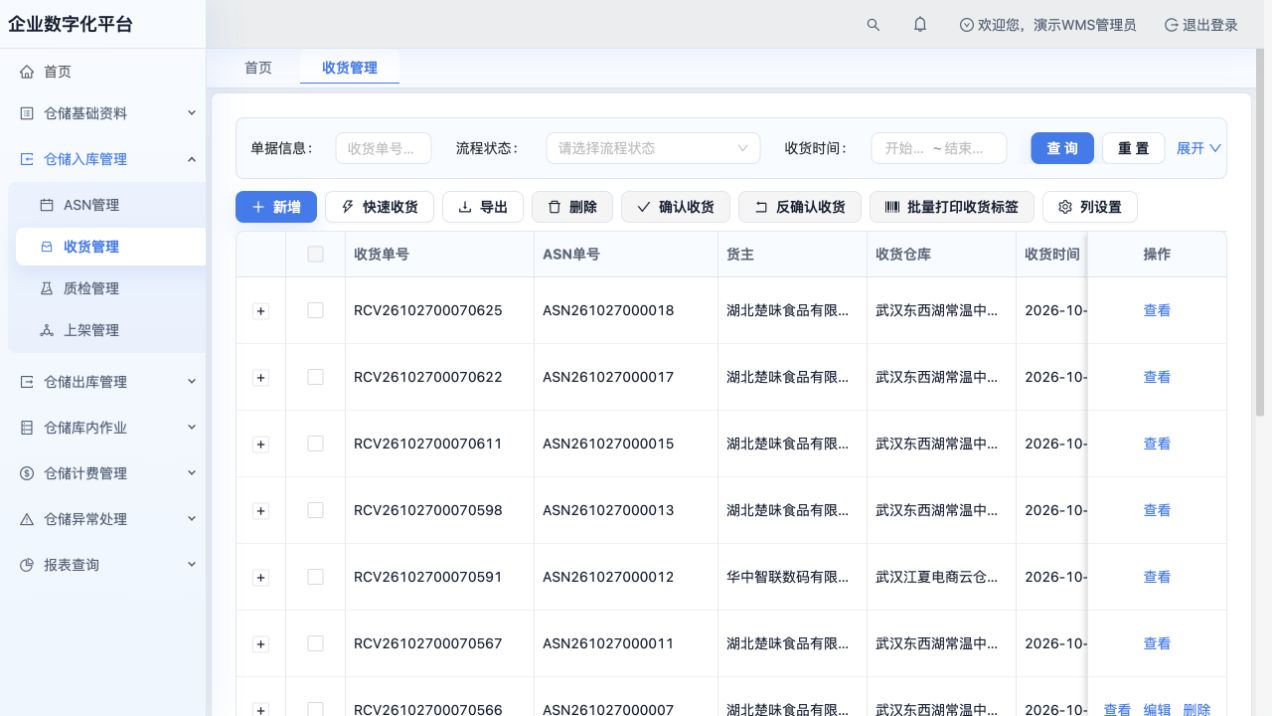Select the 收货管理 tab
This screenshot has height=716, width=1272.
pos(350,68)
